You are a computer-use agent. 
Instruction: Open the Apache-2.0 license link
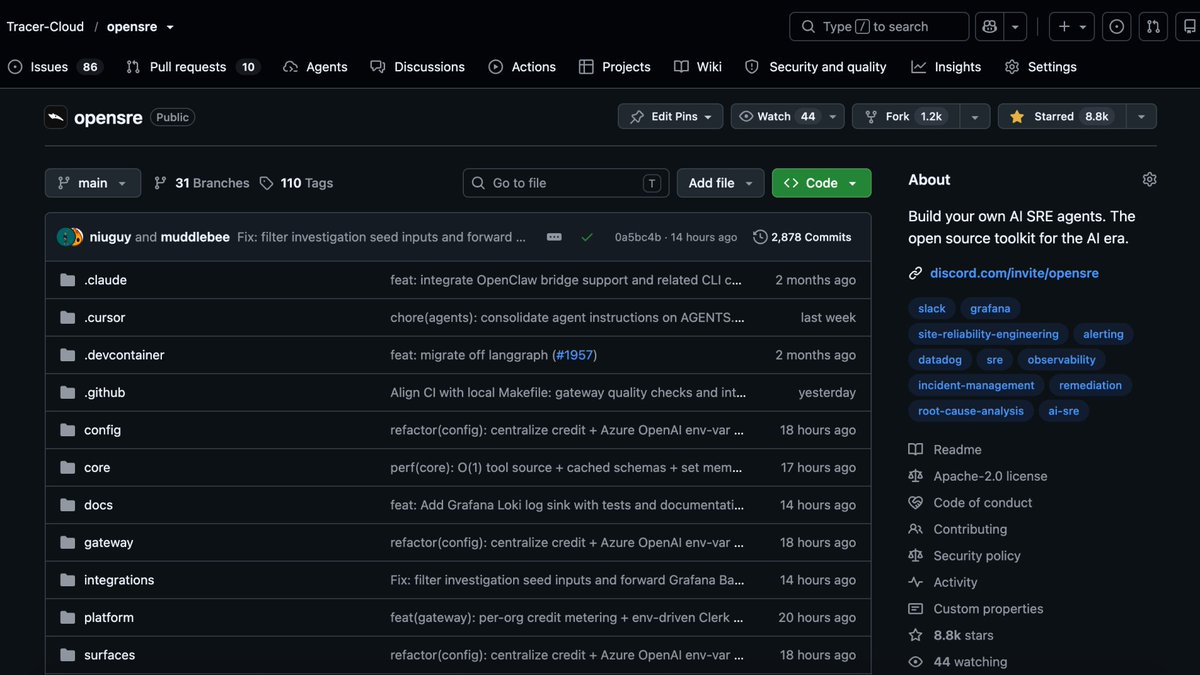pyautogui.click(x=990, y=476)
